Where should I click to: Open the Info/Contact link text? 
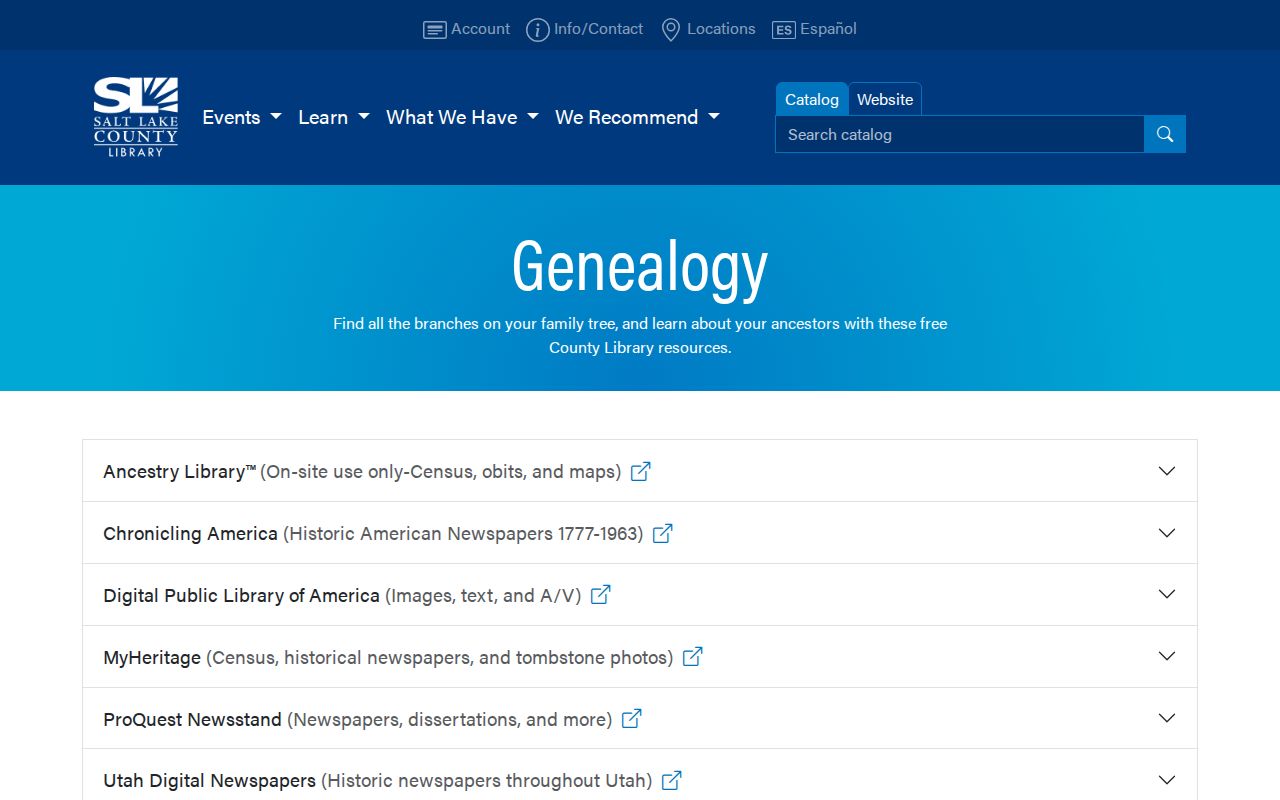[598, 29]
